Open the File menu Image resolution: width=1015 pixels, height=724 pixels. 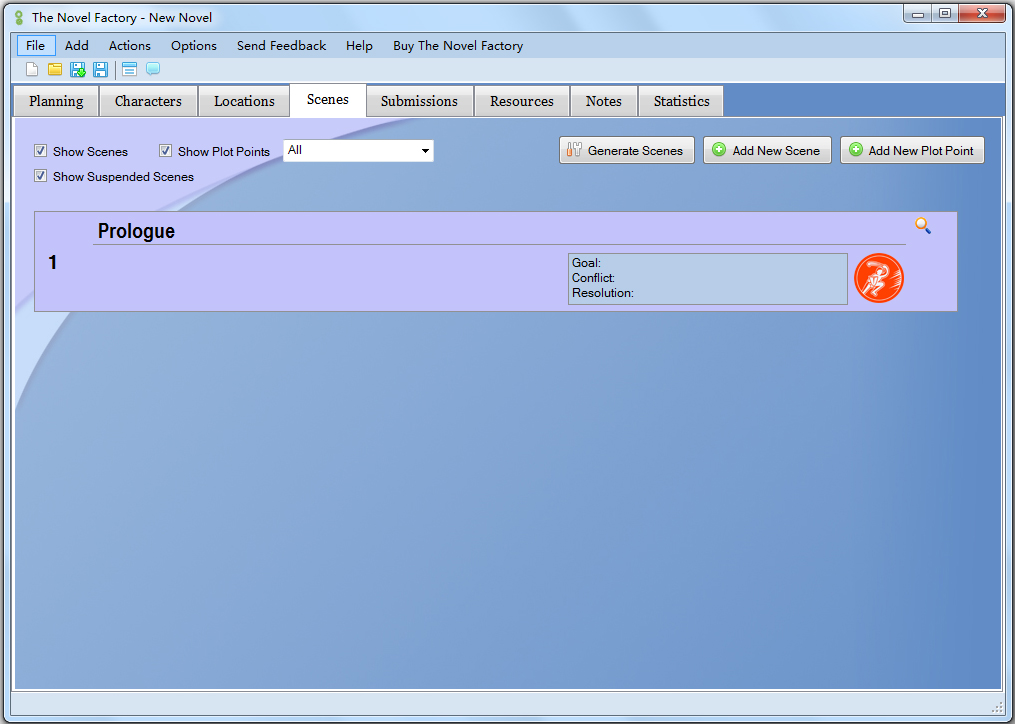tap(36, 45)
